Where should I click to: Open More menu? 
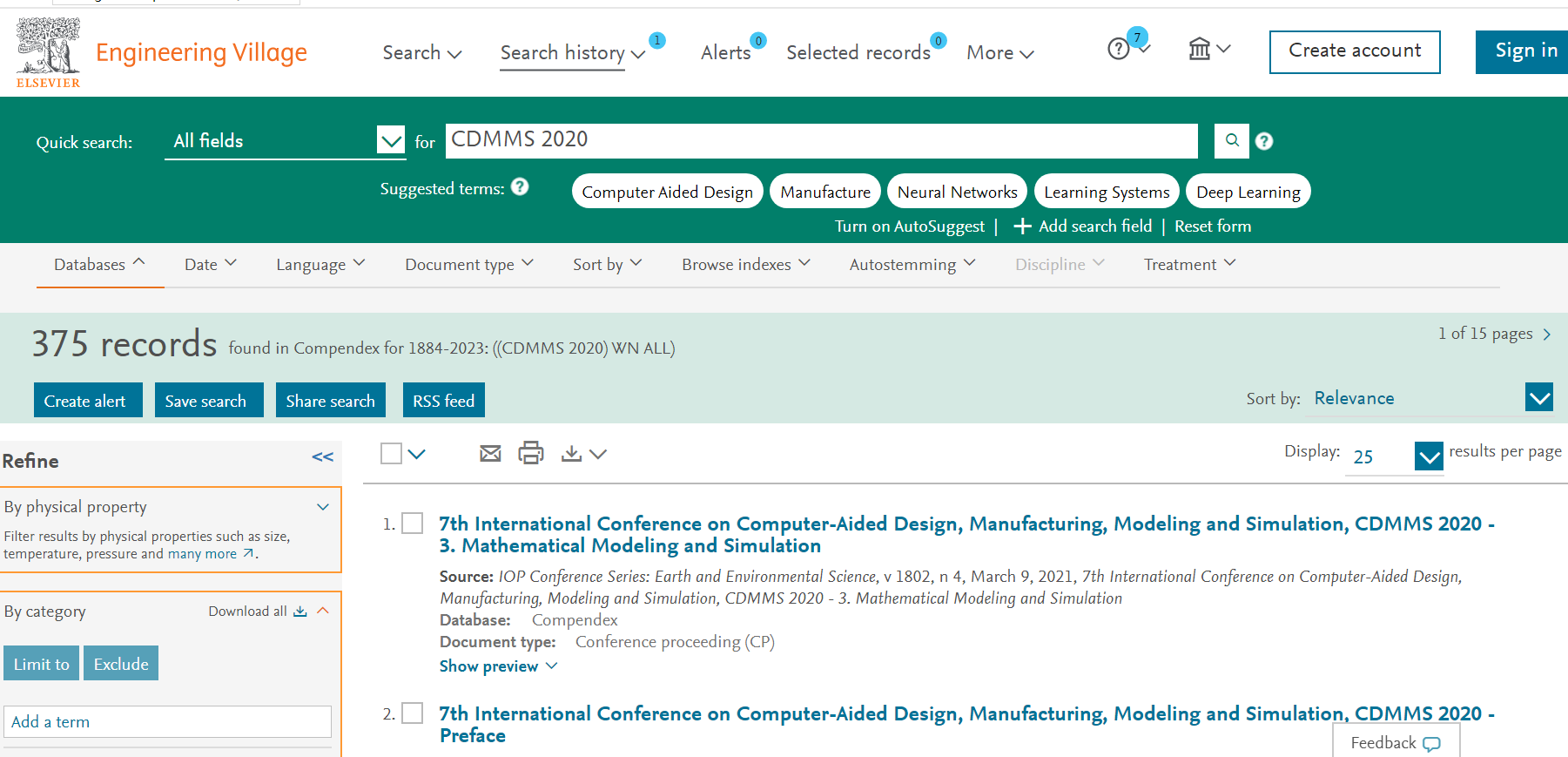pyautogui.click(x=1000, y=52)
